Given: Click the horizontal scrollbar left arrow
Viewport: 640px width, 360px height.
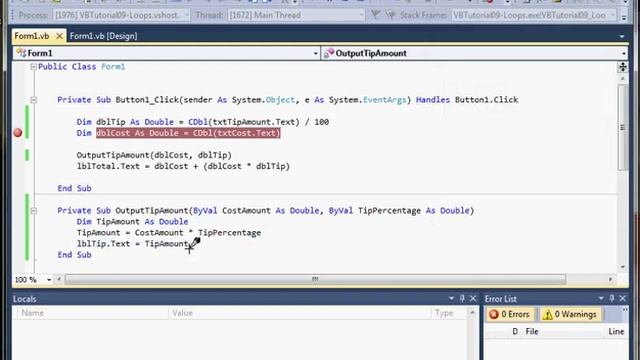Looking at the screenshot, I should tap(59, 279).
